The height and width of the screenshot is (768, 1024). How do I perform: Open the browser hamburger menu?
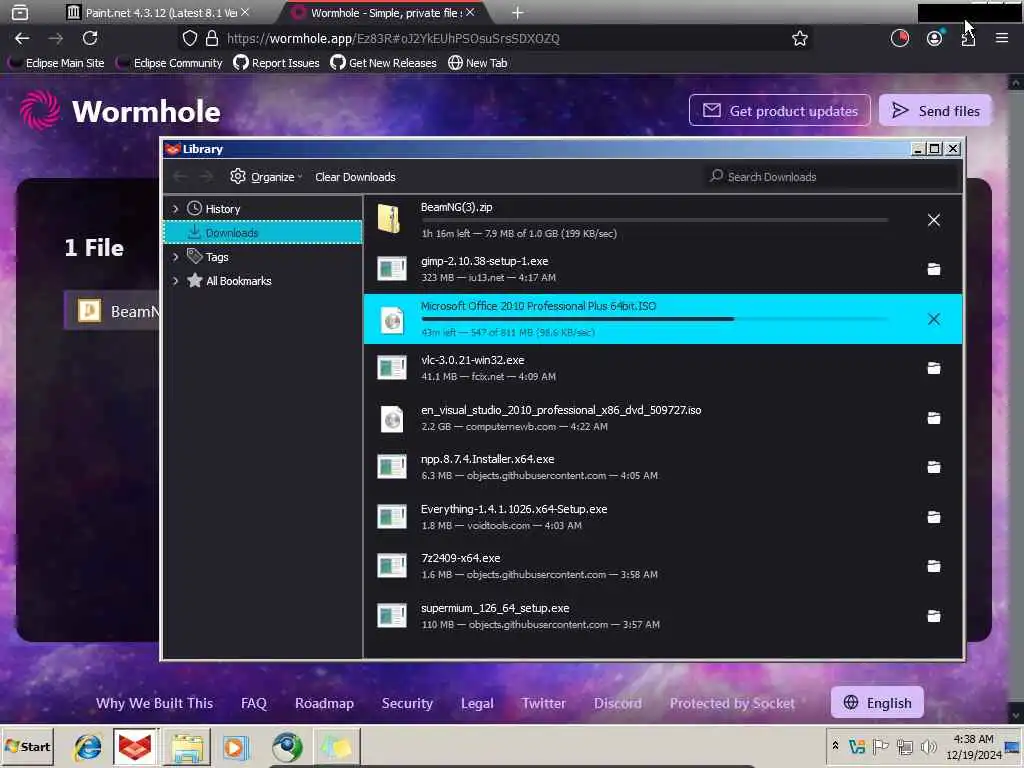[x=1002, y=39]
